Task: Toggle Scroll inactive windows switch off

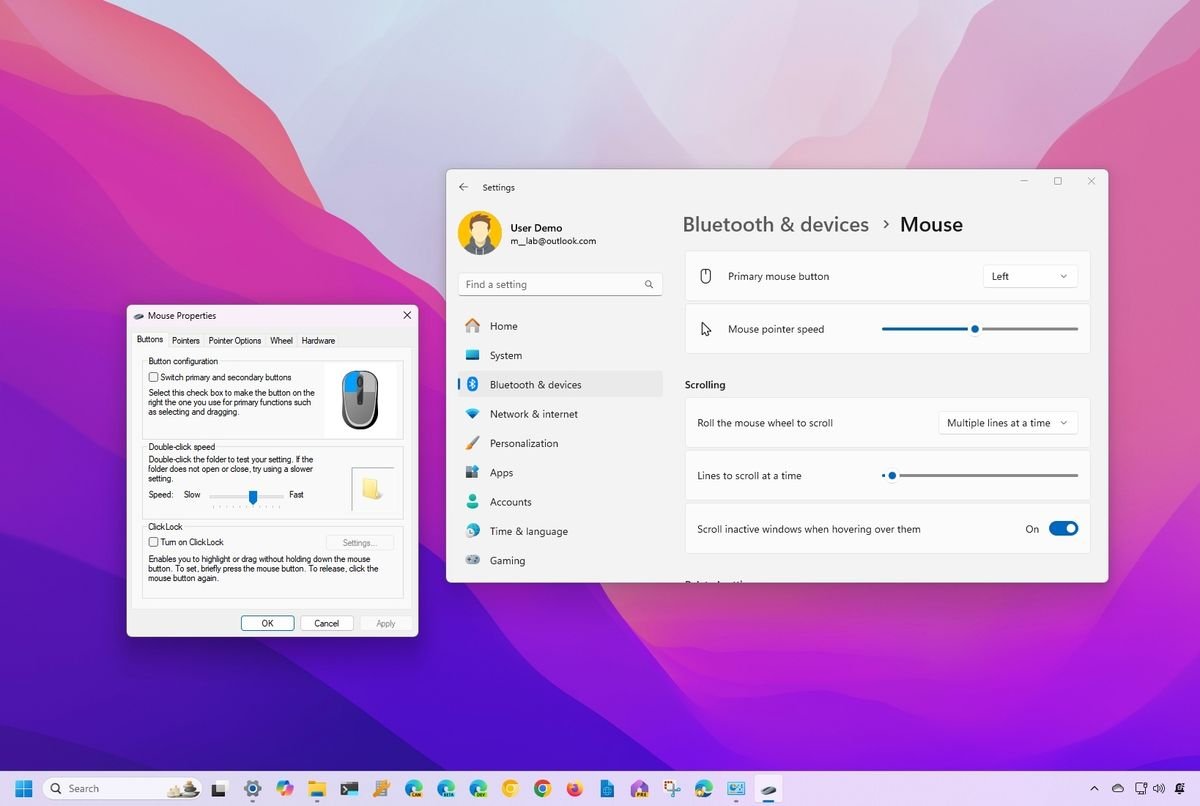Action: (x=1063, y=529)
